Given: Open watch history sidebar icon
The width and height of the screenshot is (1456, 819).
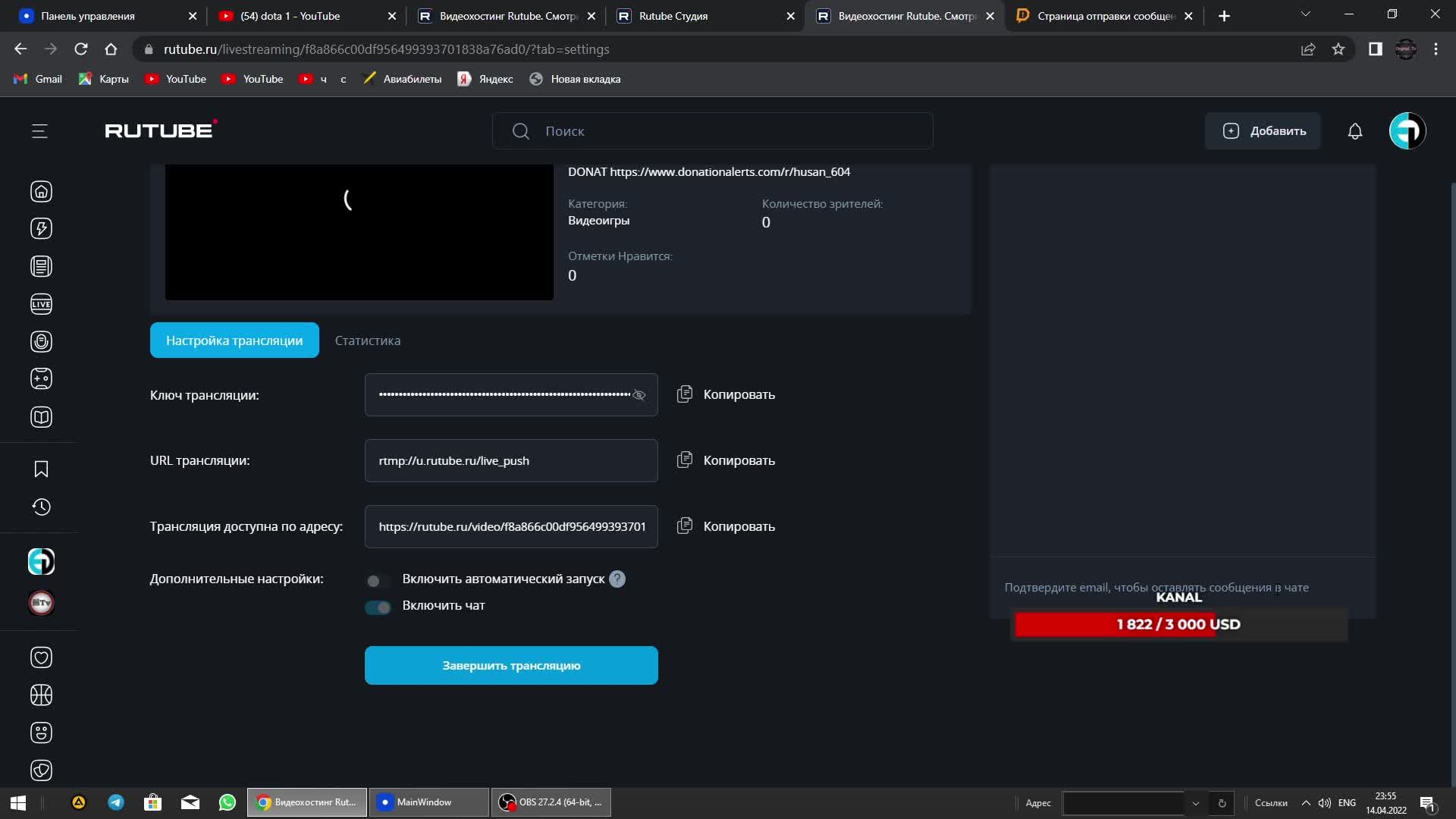Looking at the screenshot, I should [41, 507].
